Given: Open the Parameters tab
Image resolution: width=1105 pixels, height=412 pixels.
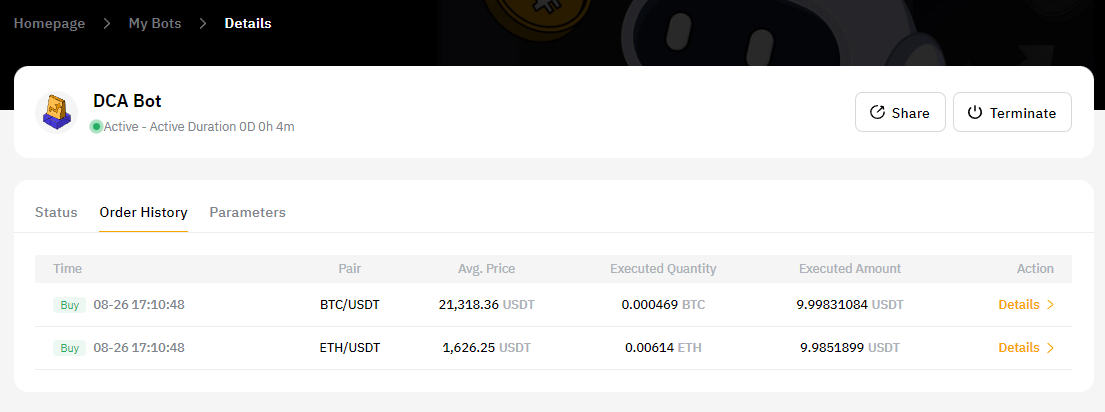Looking at the screenshot, I should click(247, 212).
